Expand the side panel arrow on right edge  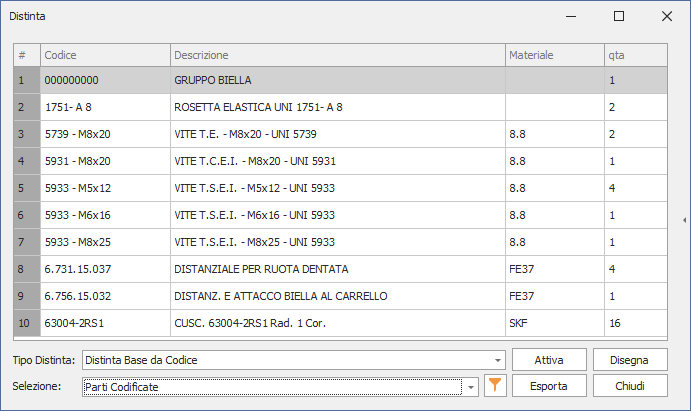pos(684,219)
